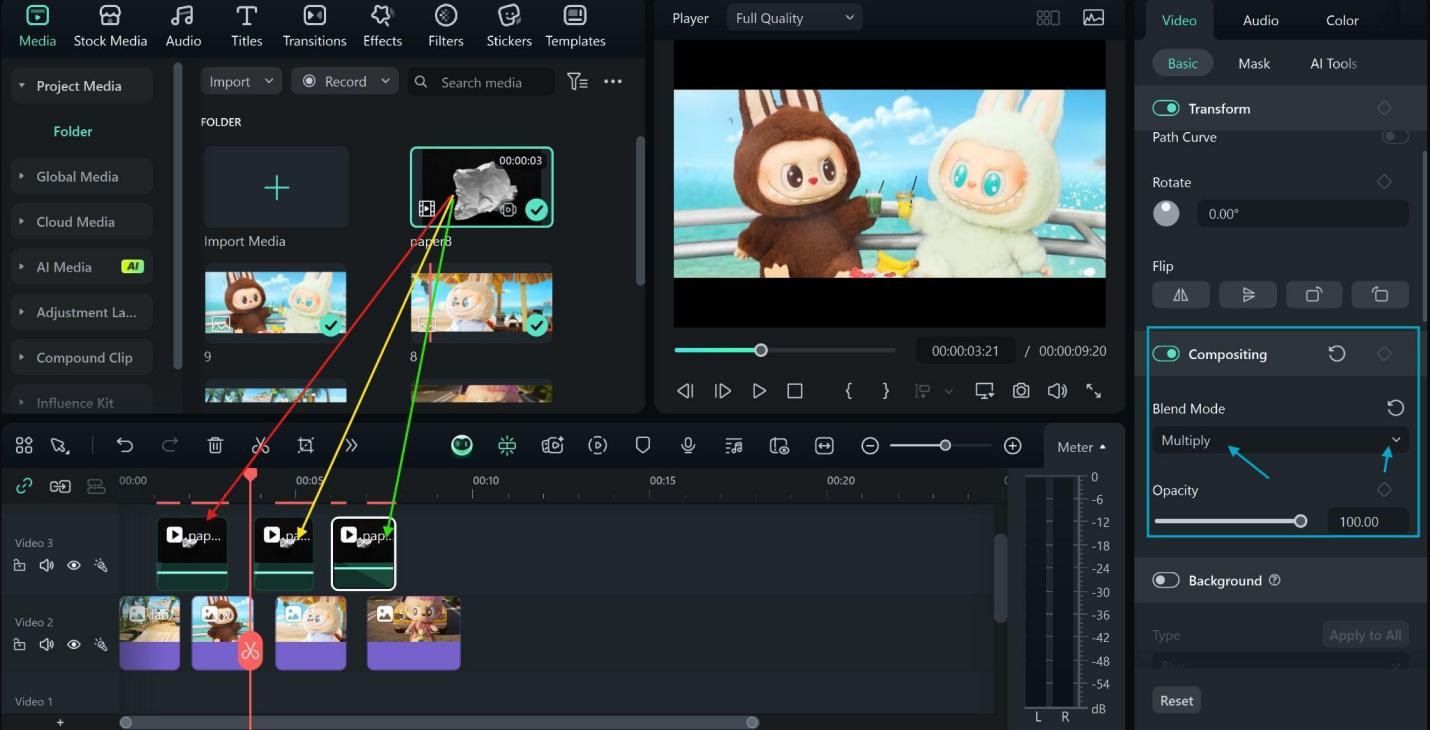Hide the Video 2 track

coord(73,645)
